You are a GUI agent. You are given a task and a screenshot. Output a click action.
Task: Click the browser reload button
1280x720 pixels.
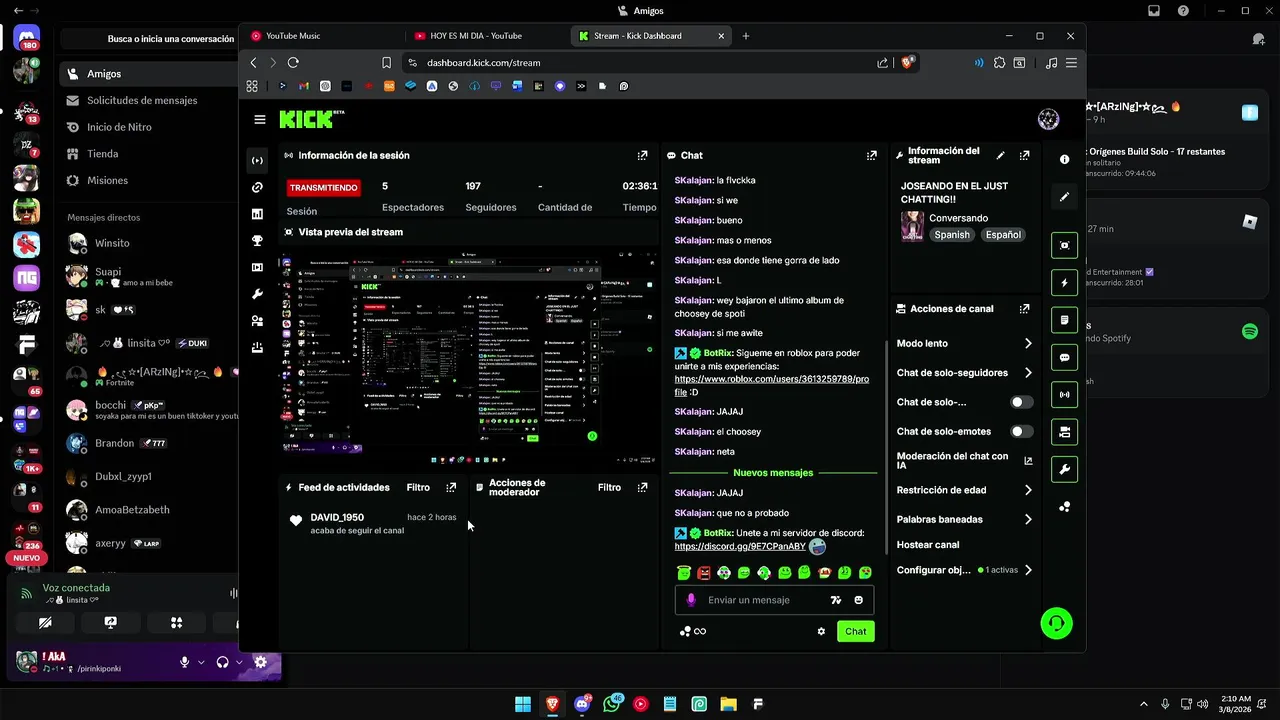point(293,62)
